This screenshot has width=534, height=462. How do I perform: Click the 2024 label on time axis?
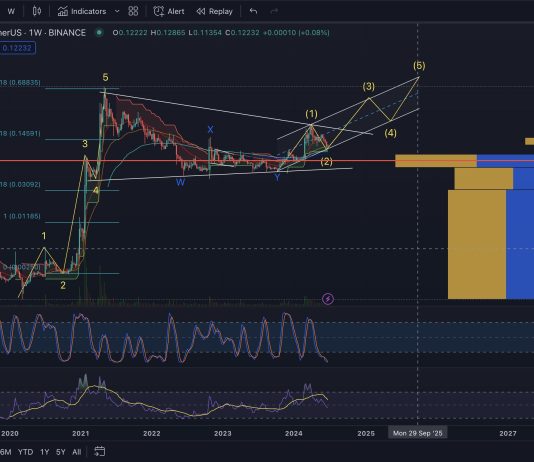click(x=294, y=433)
